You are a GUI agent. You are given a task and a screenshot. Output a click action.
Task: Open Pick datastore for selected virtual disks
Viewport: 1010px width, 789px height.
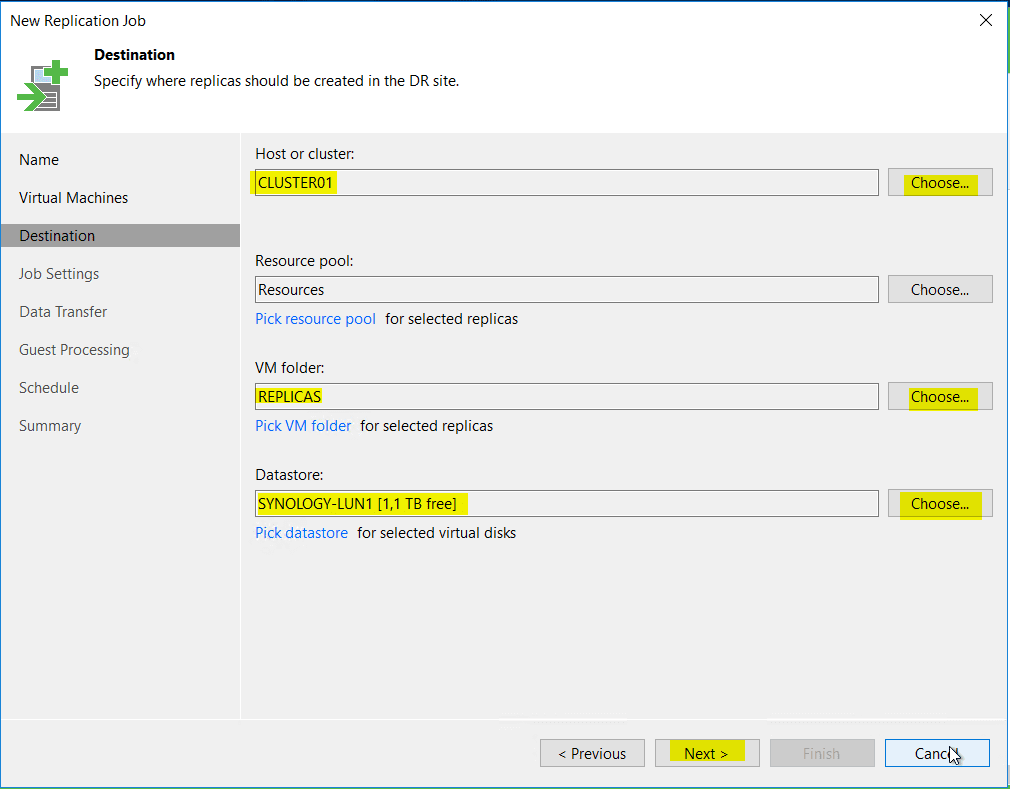click(x=301, y=532)
